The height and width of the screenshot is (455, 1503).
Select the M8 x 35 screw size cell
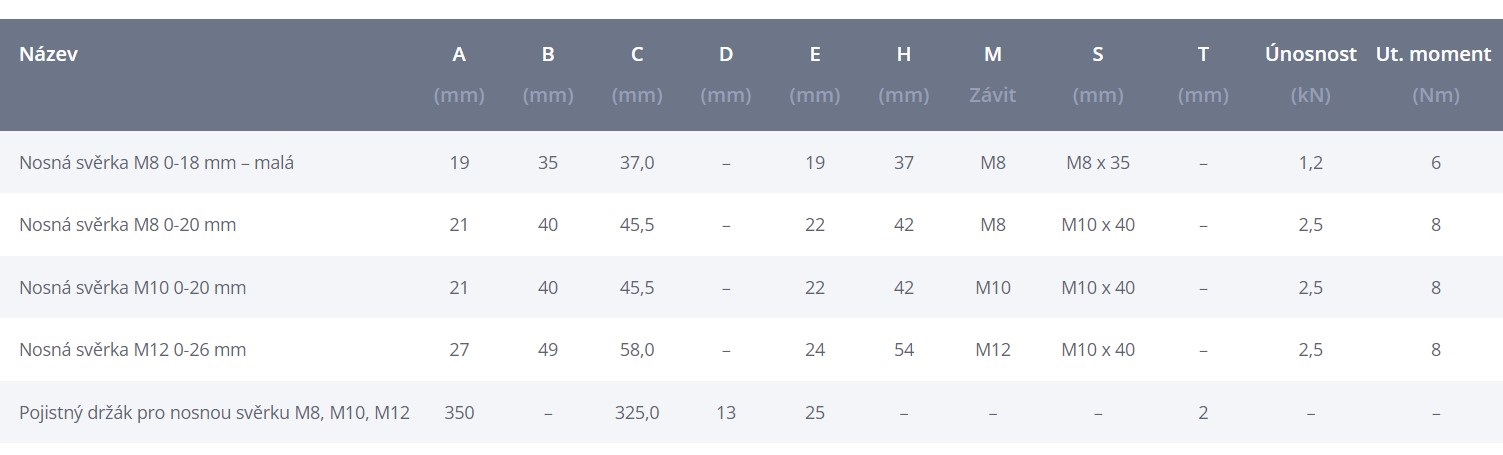pyautogui.click(x=1097, y=162)
